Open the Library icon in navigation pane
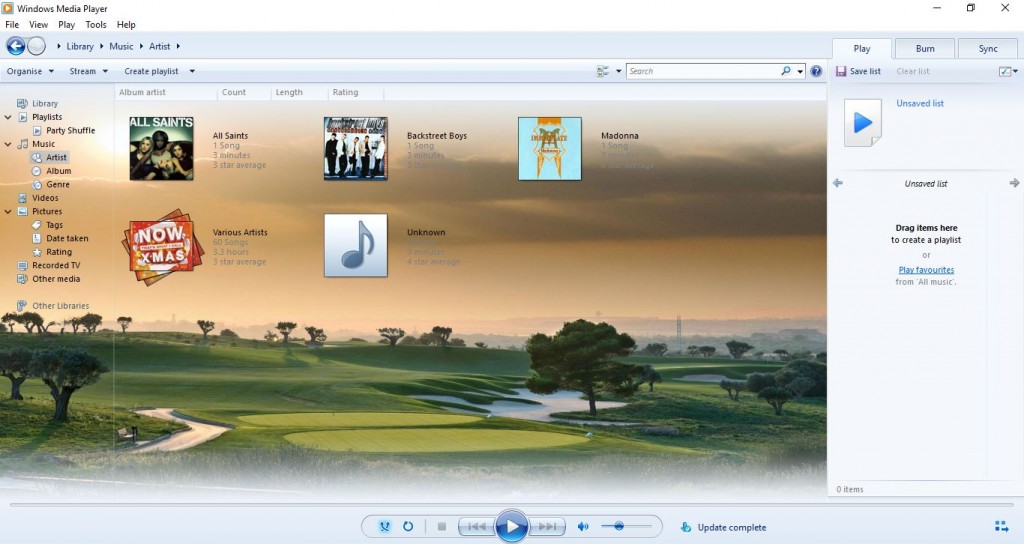The image size is (1024, 544). (x=22, y=103)
